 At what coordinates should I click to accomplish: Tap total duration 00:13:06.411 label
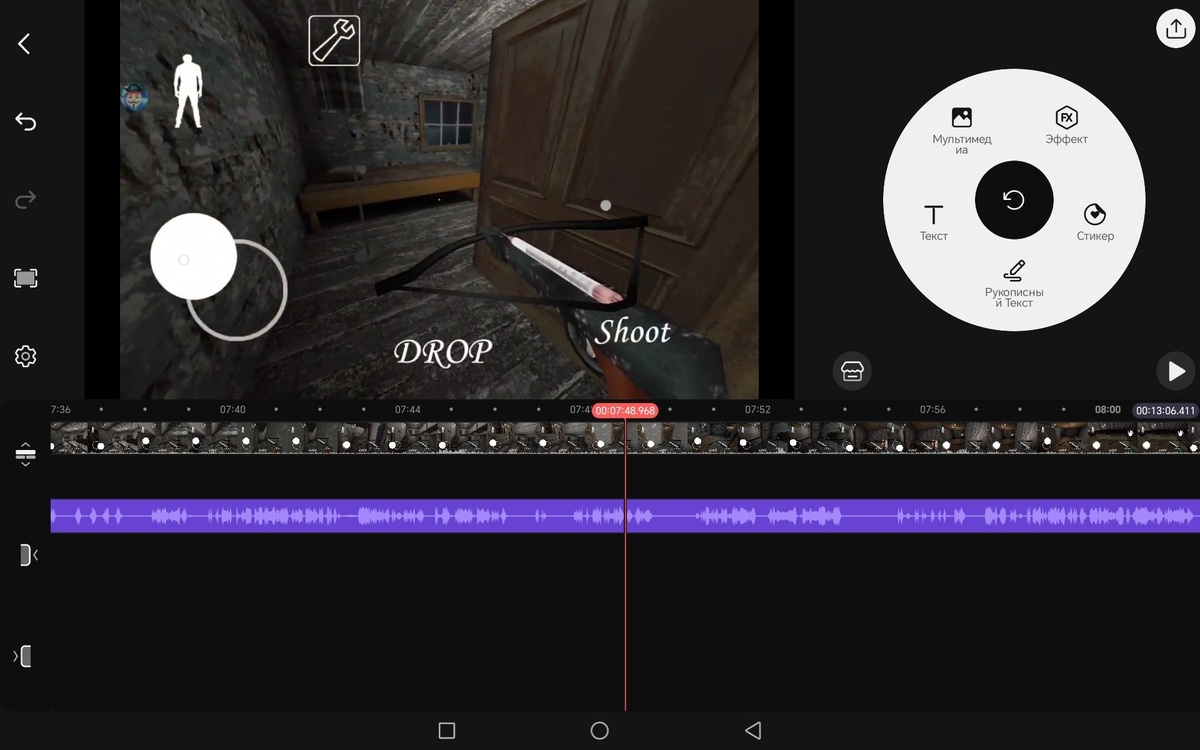tap(1165, 411)
